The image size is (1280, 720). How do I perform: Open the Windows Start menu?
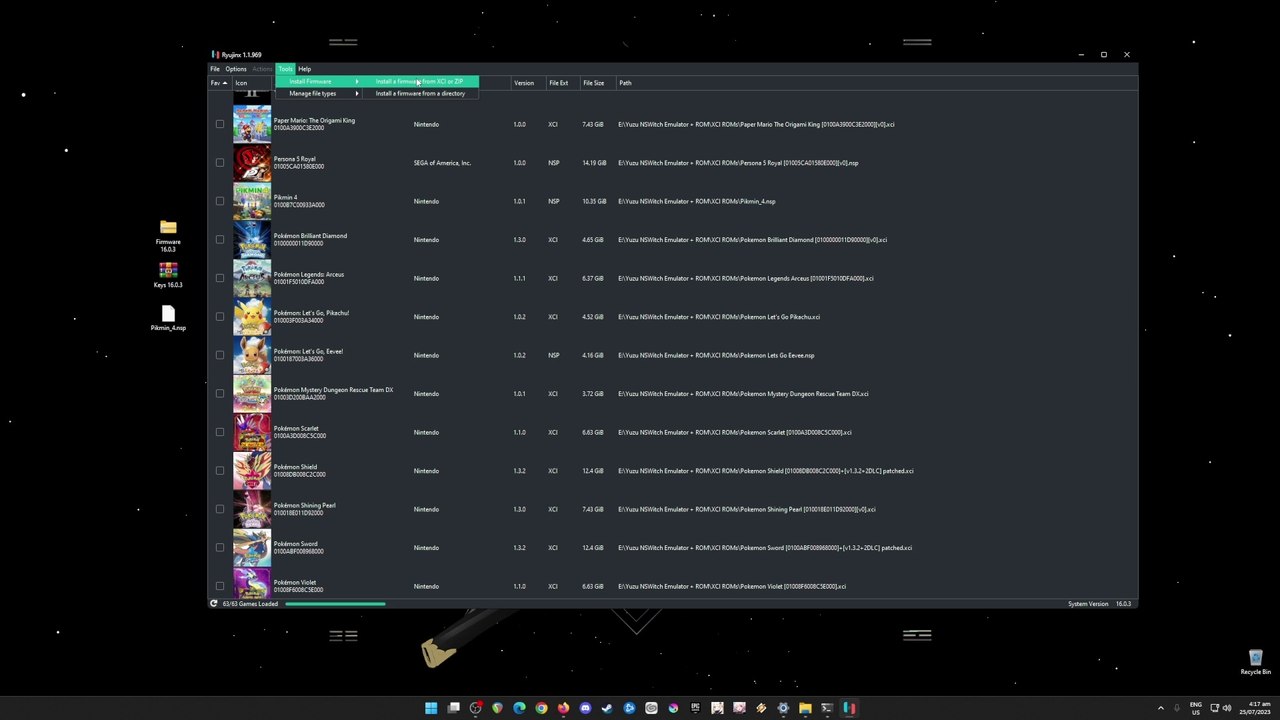pyautogui.click(x=431, y=708)
